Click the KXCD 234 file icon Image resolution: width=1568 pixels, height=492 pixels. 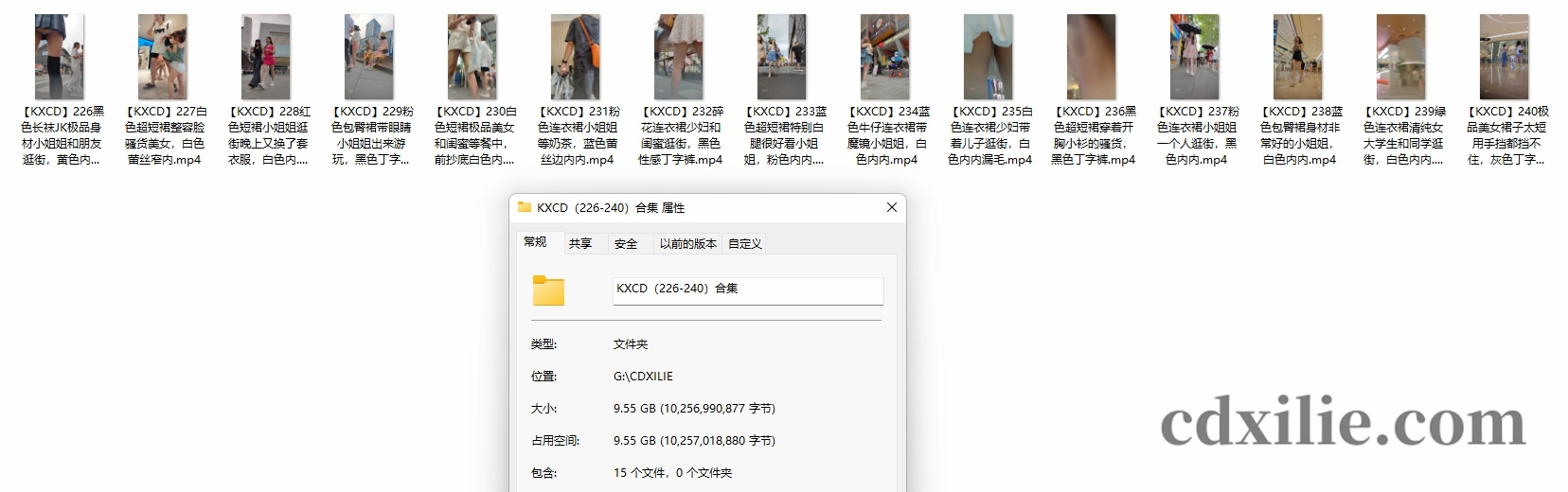pyautogui.click(x=885, y=57)
